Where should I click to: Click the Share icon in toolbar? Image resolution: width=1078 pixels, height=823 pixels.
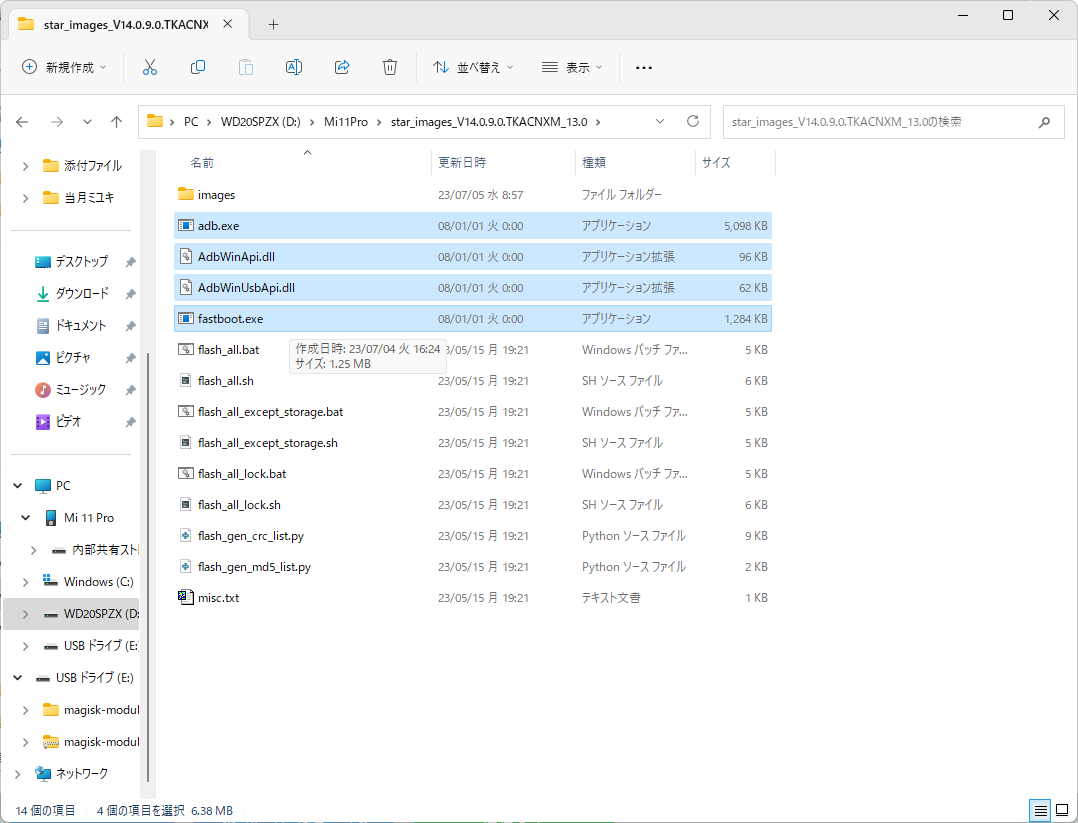(x=342, y=67)
